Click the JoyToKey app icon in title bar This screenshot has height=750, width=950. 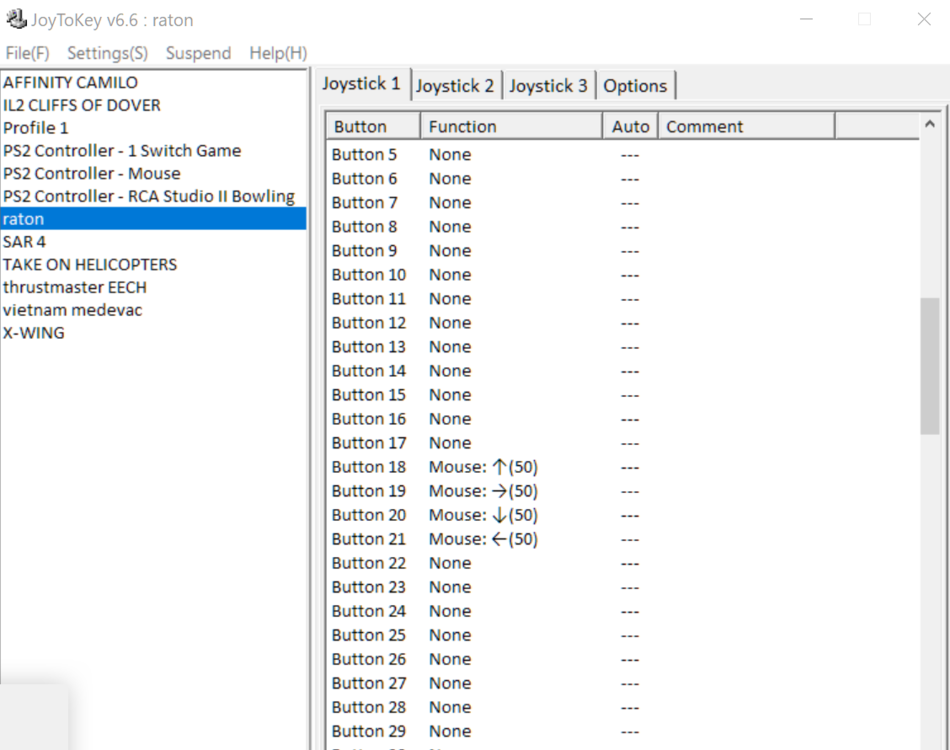16,19
